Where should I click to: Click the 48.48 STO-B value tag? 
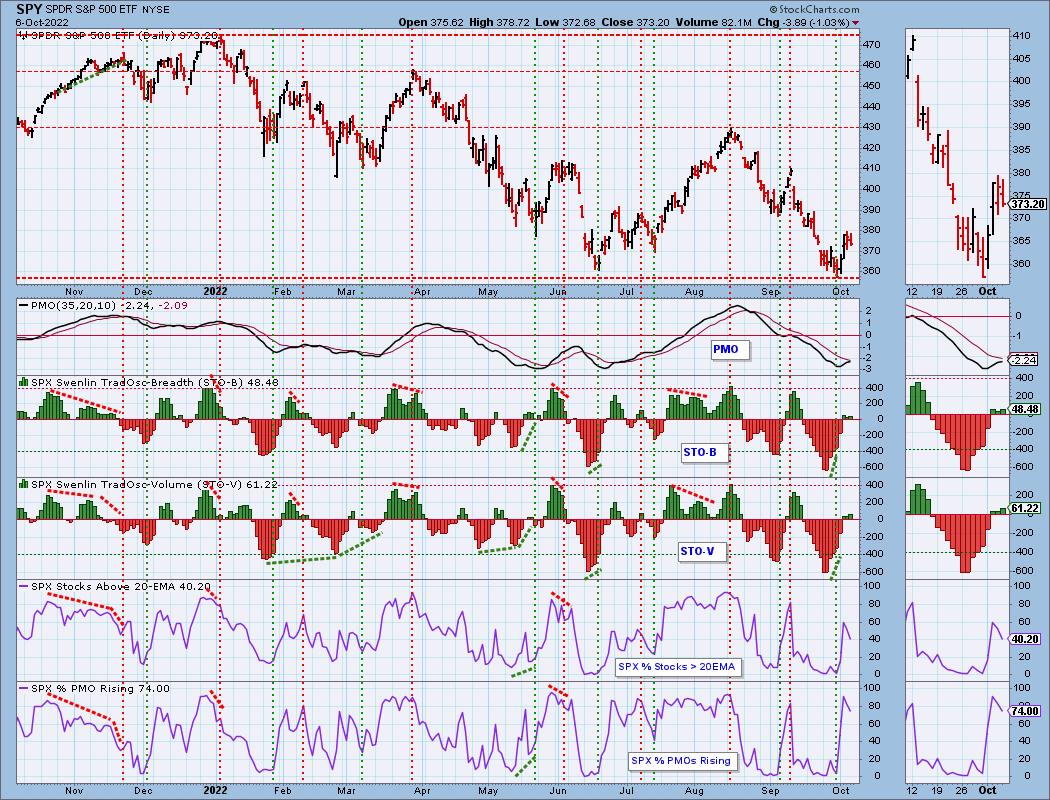tap(1025, 410)
